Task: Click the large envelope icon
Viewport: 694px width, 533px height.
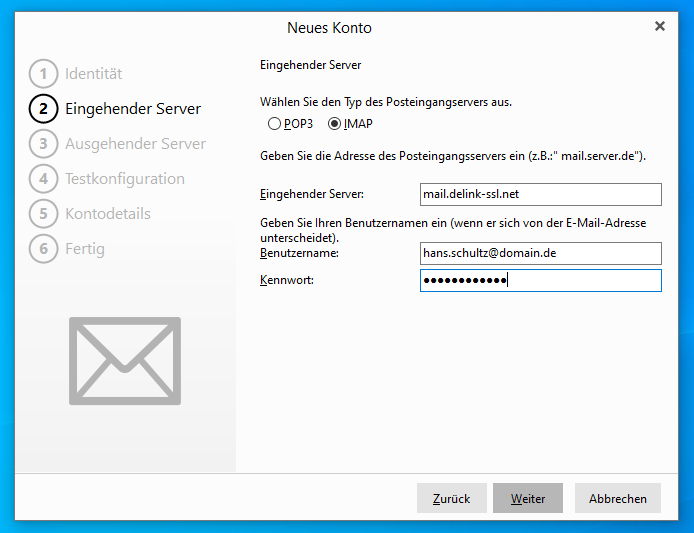Action: tap(125, 360)
